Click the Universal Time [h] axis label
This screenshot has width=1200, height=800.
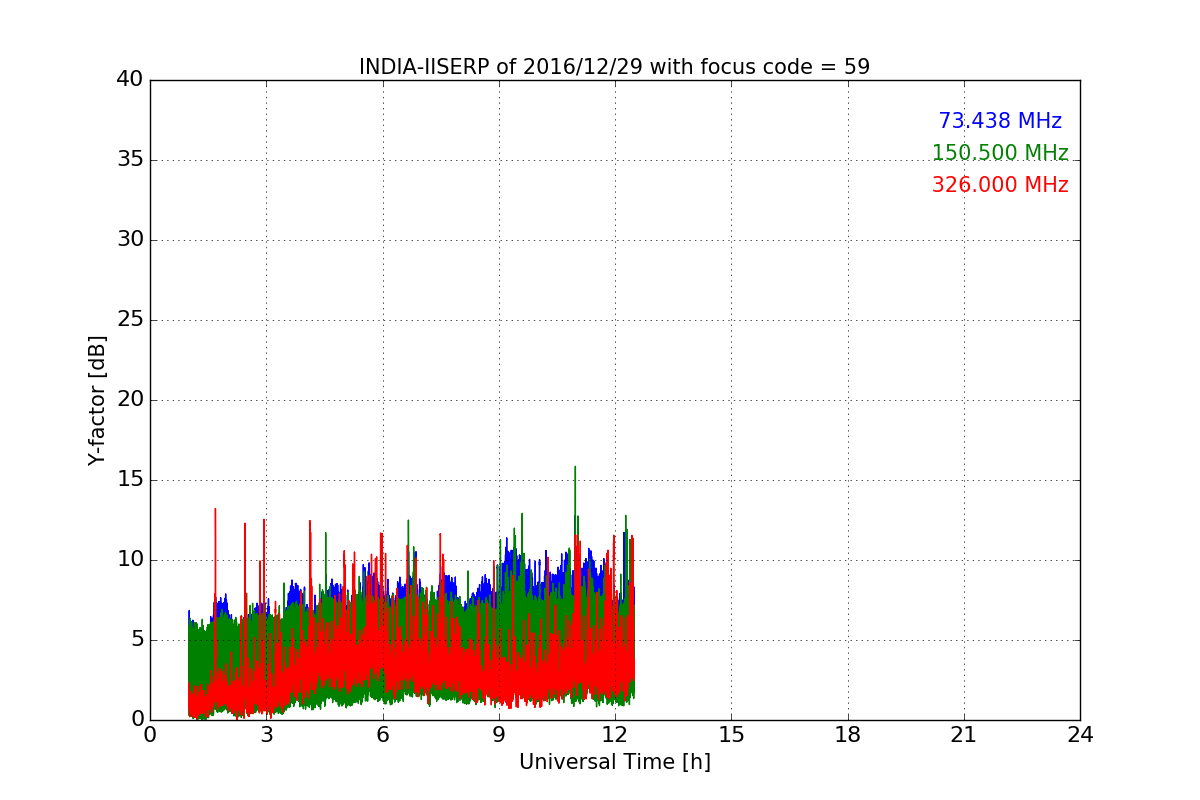614,762
